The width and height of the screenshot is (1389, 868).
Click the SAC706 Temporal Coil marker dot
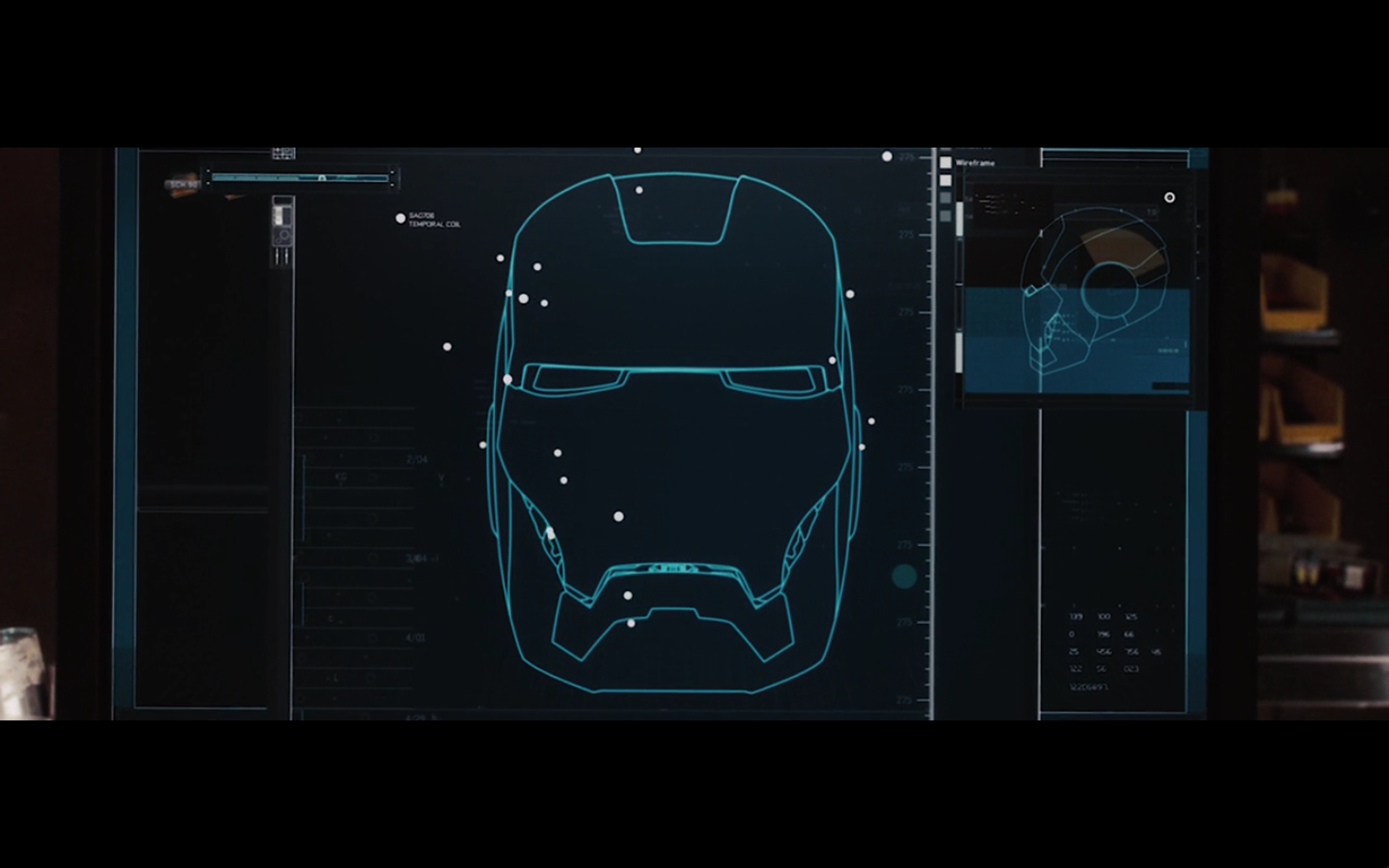pyautogui.click(x=400, y=219)
